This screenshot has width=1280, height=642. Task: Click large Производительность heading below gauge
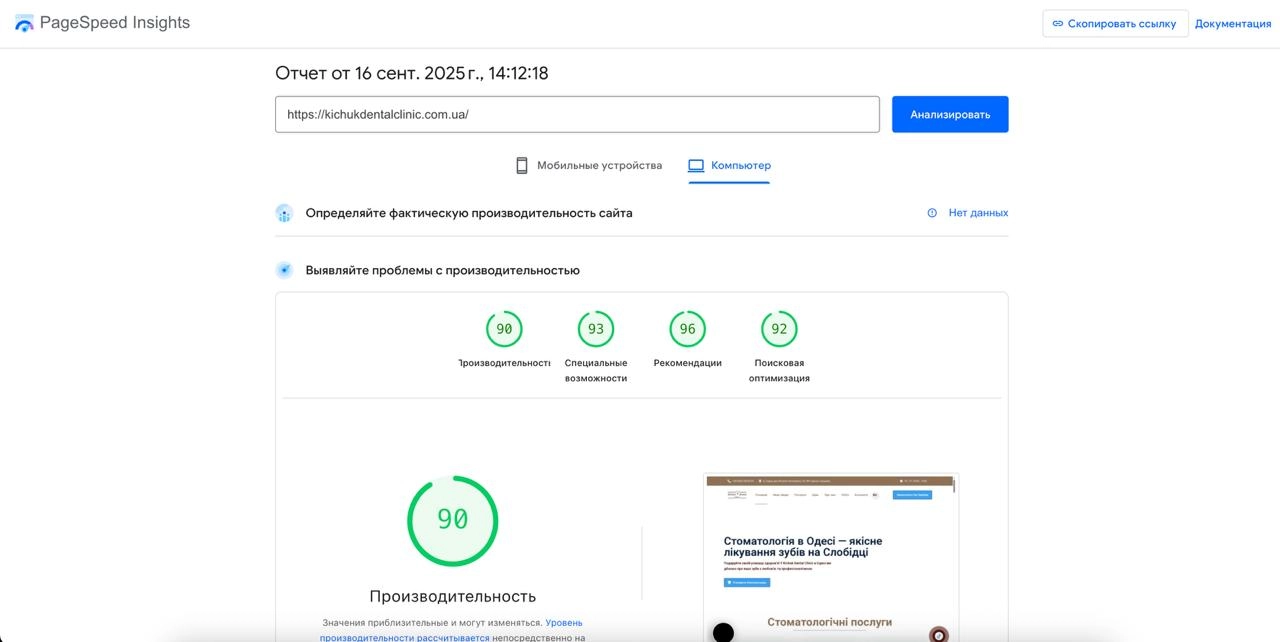[x=453, y=596]
